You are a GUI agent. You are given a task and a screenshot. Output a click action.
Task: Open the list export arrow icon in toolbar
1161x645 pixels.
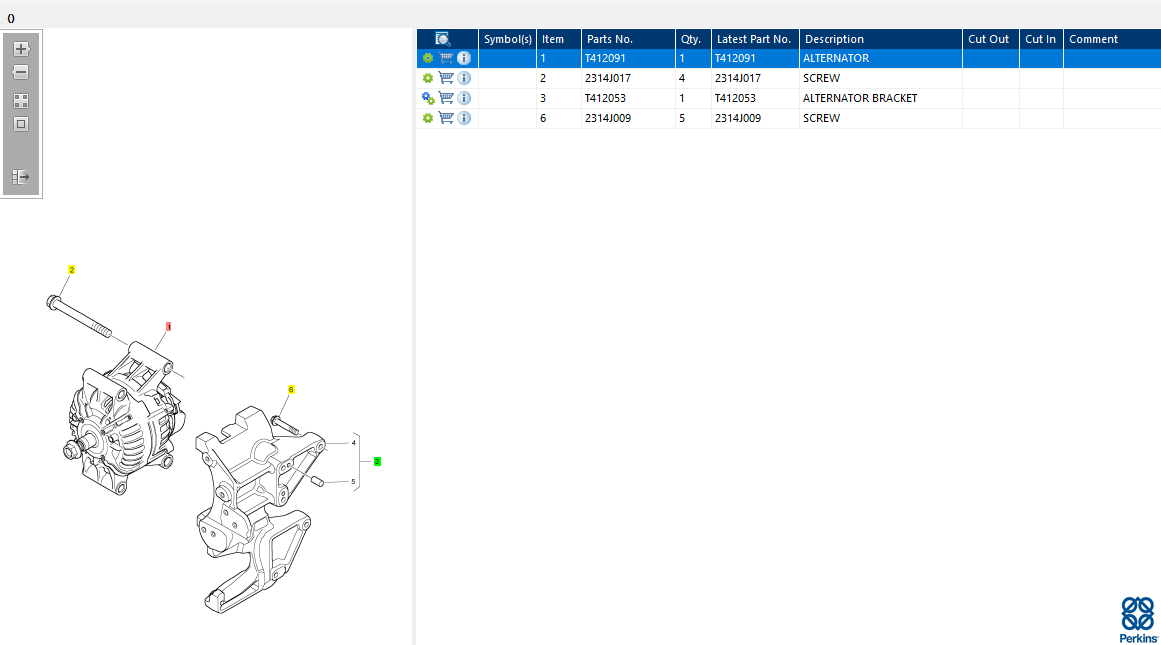pos(21,177)
